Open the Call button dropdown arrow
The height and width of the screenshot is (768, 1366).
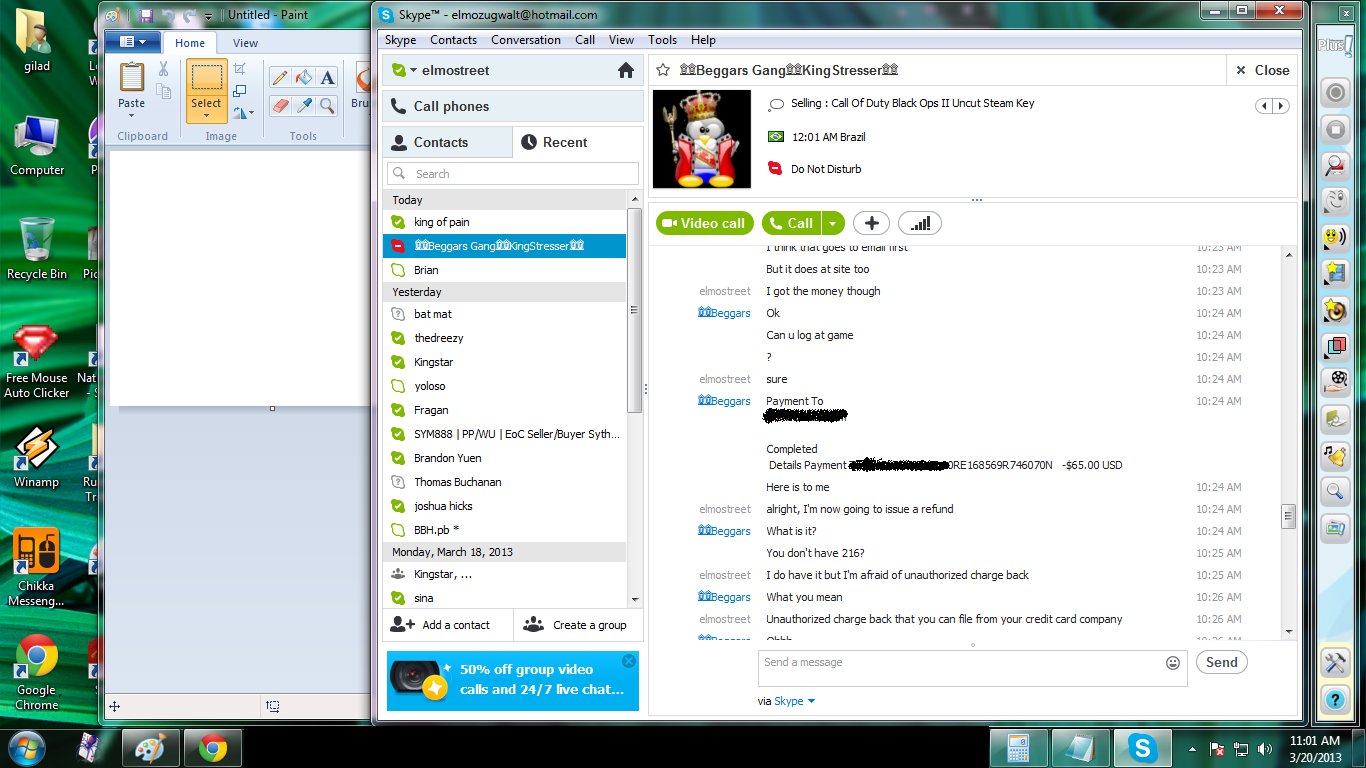coord(833,223)
